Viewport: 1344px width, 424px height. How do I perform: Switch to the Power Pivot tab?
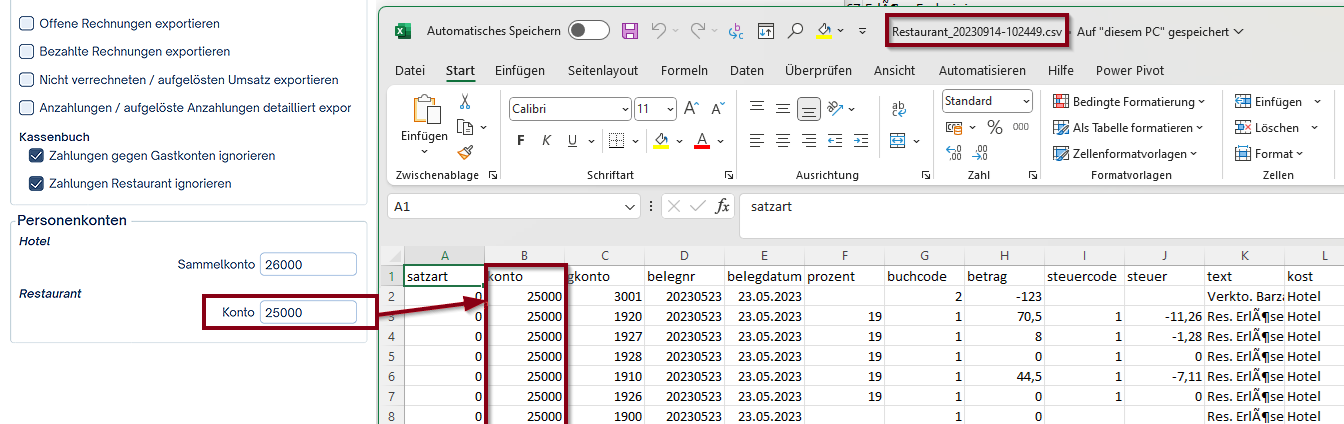[1130, 70]
